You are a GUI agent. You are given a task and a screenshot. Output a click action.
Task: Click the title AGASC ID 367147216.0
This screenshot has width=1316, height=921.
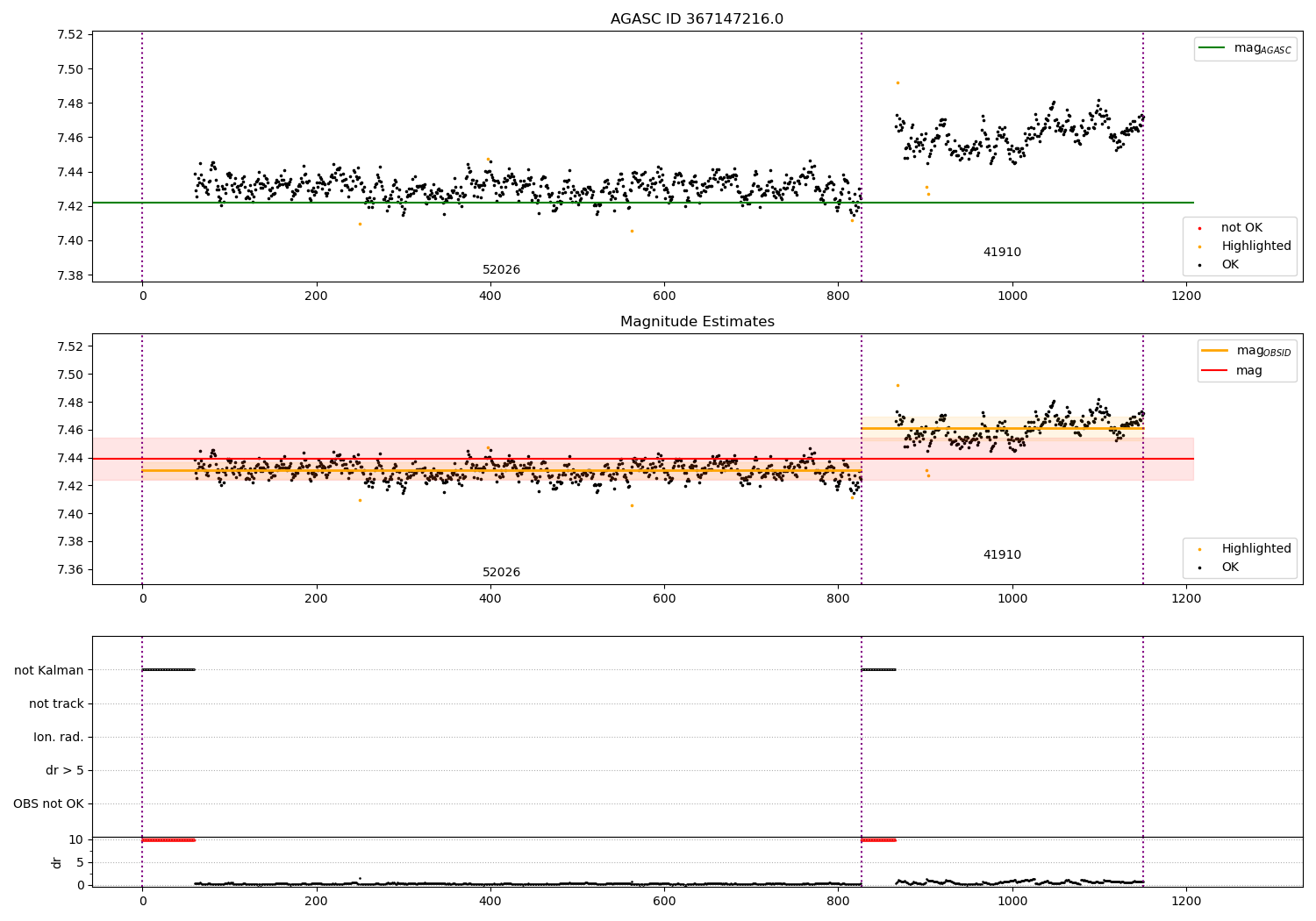pyautogui.click(x=697, y=19)
